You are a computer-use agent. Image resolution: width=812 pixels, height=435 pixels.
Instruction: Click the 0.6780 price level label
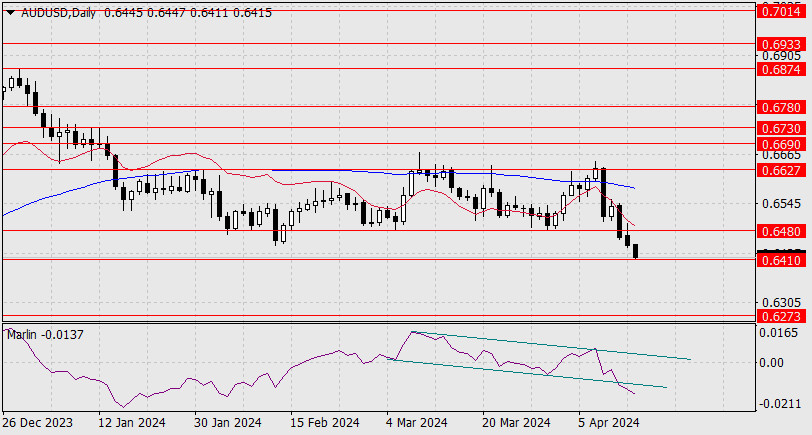point(781,107)
